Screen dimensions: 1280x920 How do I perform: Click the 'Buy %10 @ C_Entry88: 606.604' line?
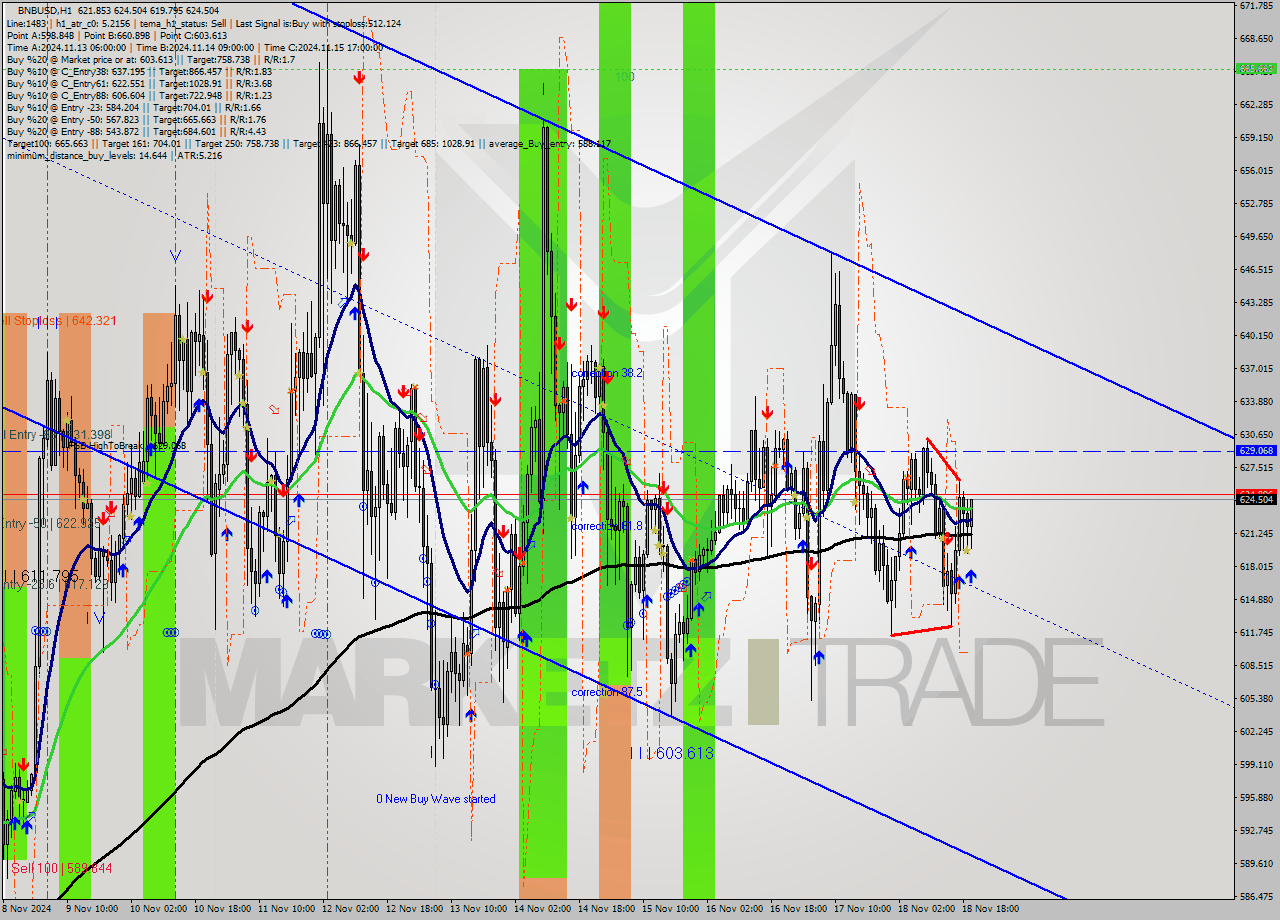(x=139, y=95)
